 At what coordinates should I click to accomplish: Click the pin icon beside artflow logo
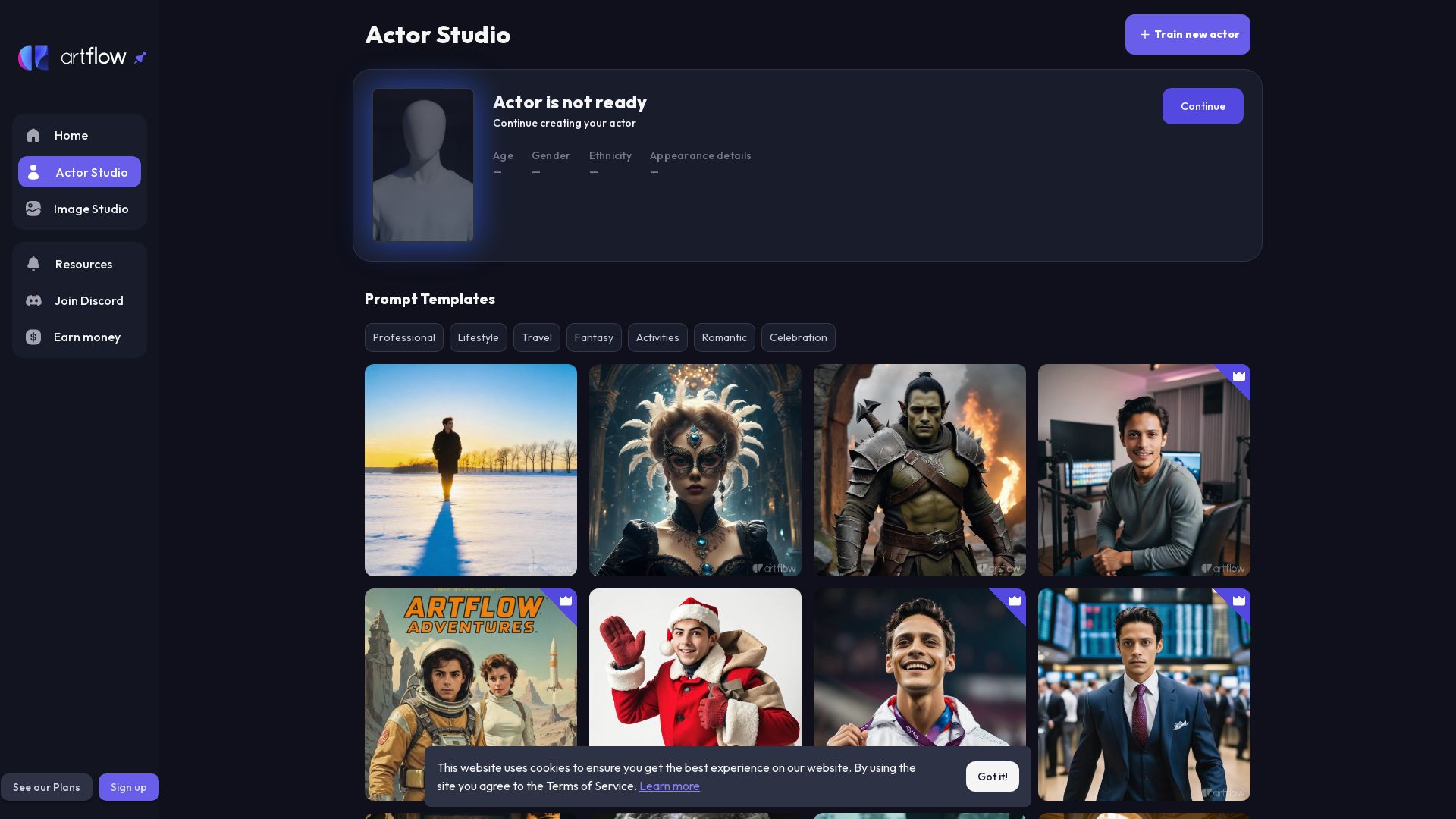(x=140, y=58)
